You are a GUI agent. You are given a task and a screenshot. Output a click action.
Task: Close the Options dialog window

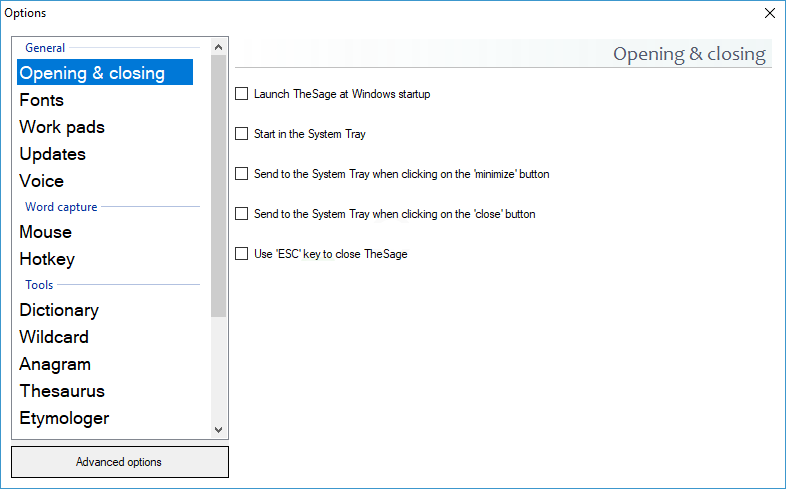(x=769, y=13)
